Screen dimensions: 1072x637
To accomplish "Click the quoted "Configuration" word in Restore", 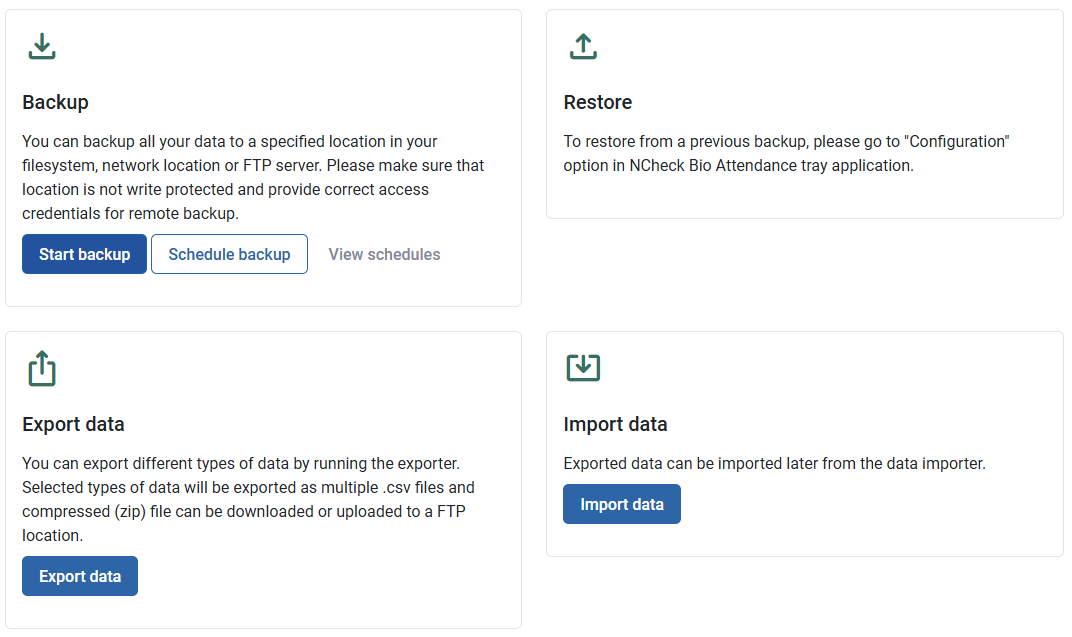I will coord(957,142).
